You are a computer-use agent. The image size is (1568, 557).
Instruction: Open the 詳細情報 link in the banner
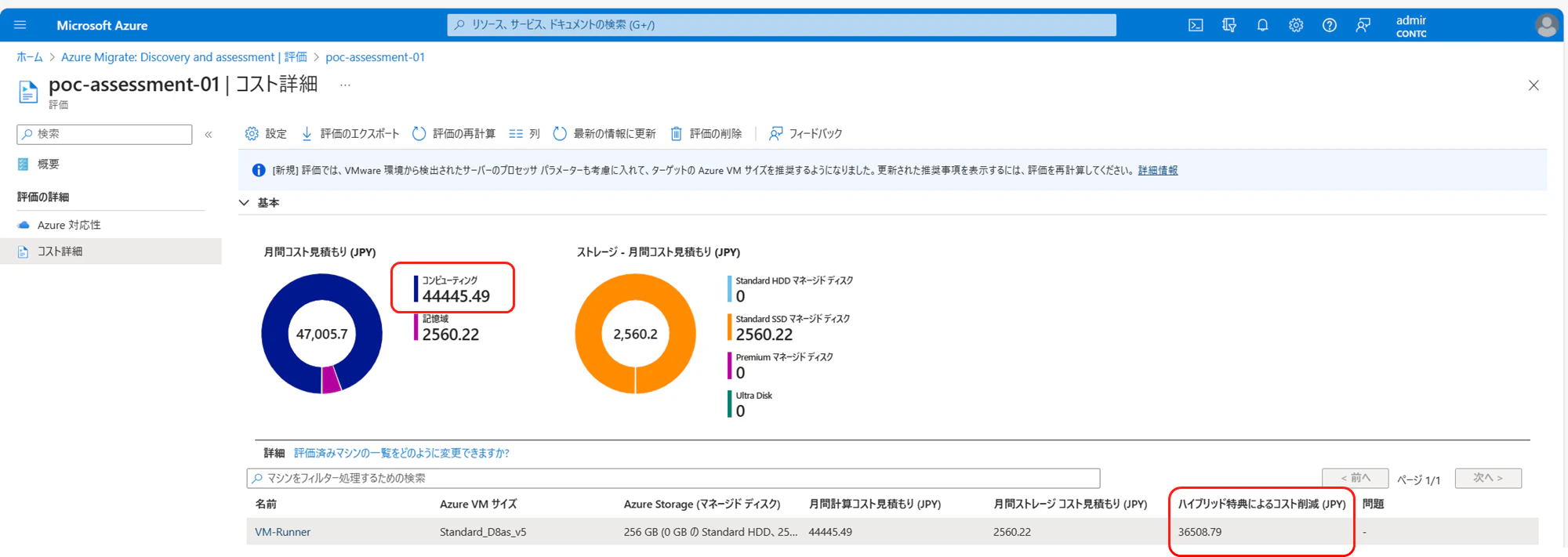1158,170
